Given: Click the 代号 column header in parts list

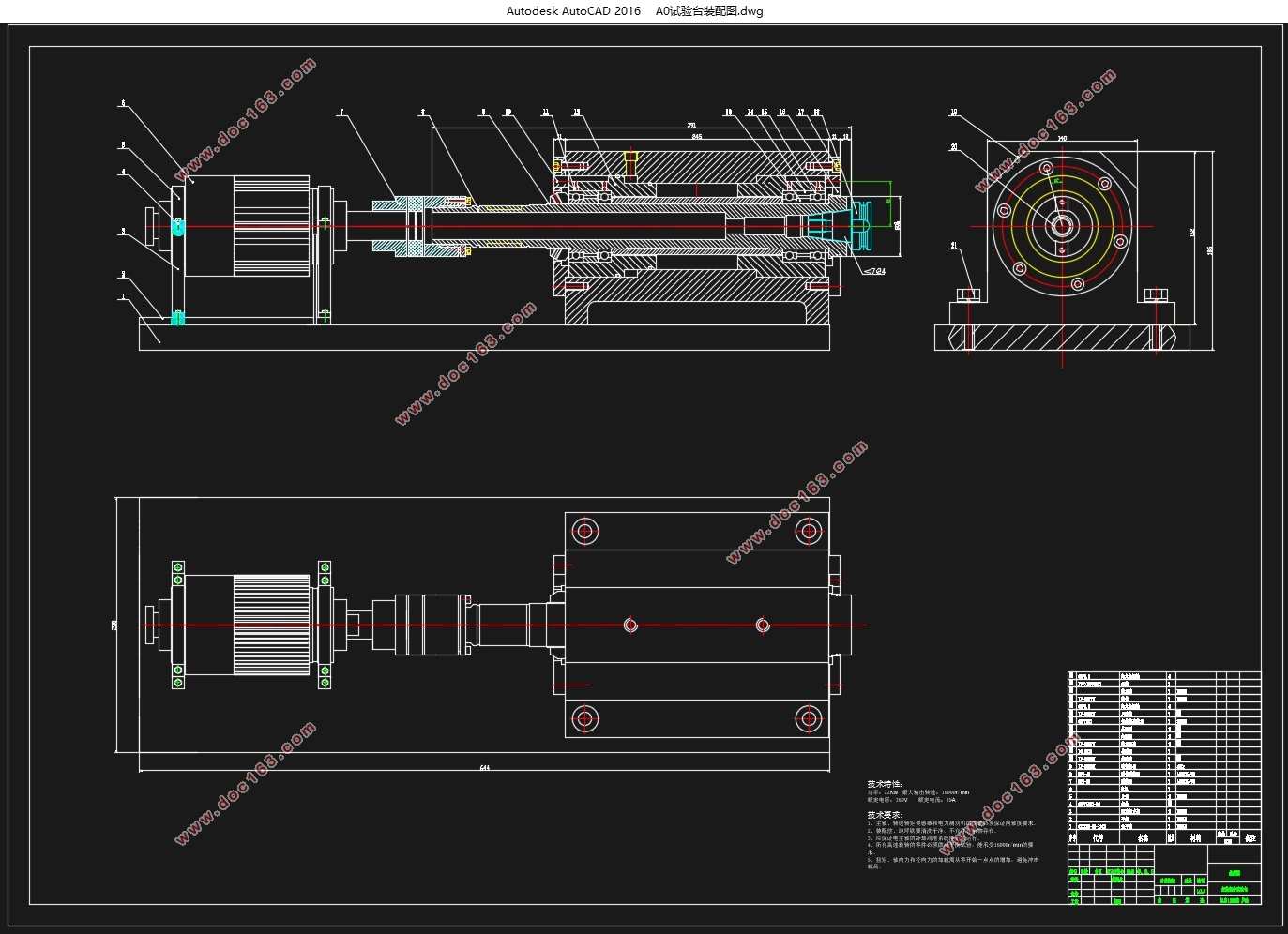Looking at the screenshot, I should [1099, 838].
